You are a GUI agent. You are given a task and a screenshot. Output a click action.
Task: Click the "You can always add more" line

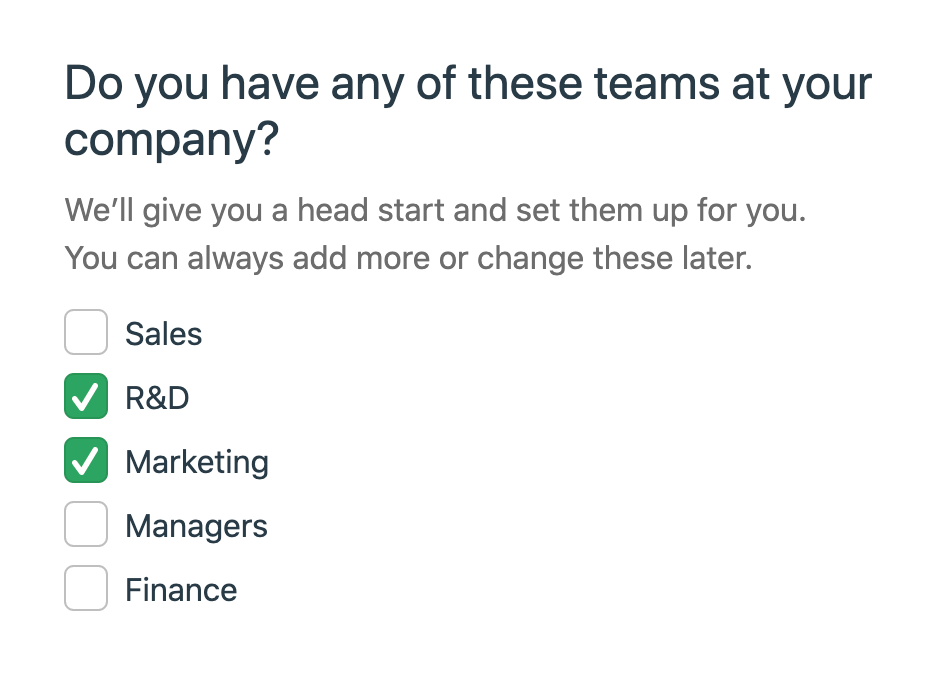point(408,259)
